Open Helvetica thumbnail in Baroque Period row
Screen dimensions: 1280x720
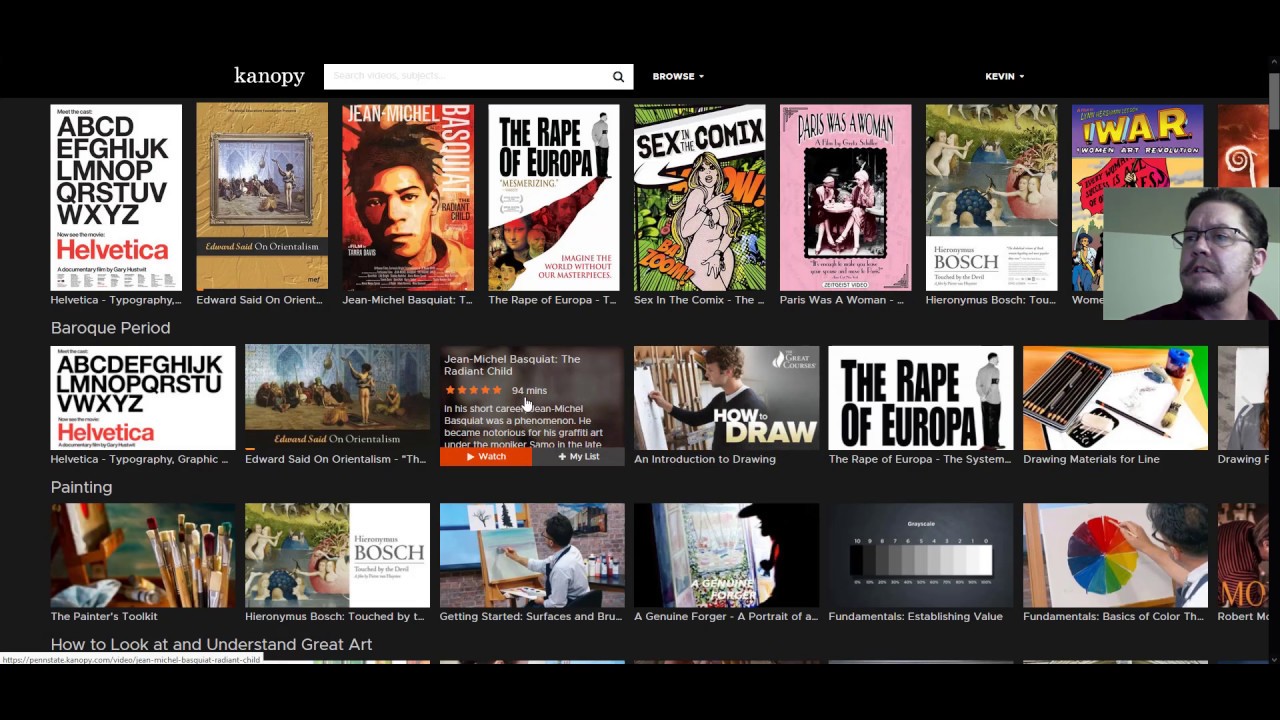pos(143,398)
